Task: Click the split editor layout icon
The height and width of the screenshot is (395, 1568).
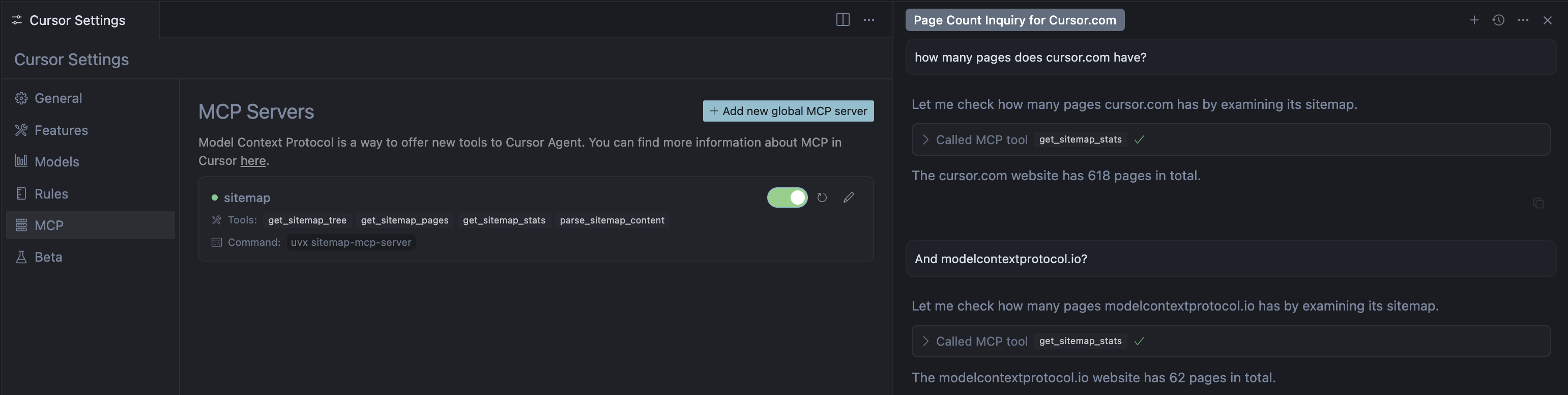Action: [843, 19]
